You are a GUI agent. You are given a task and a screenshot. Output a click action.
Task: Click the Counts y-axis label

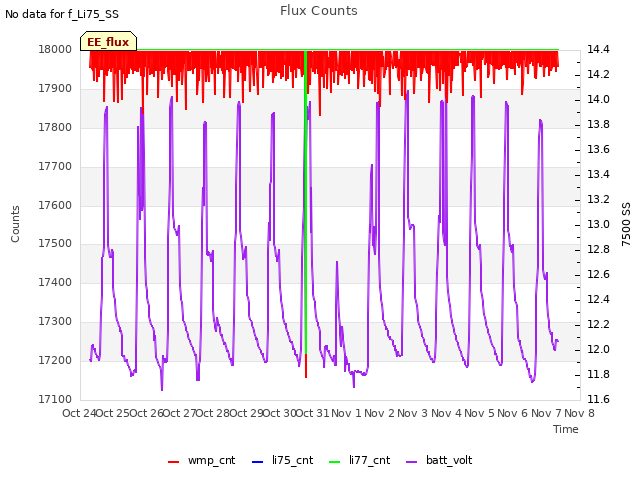[15, 224]
